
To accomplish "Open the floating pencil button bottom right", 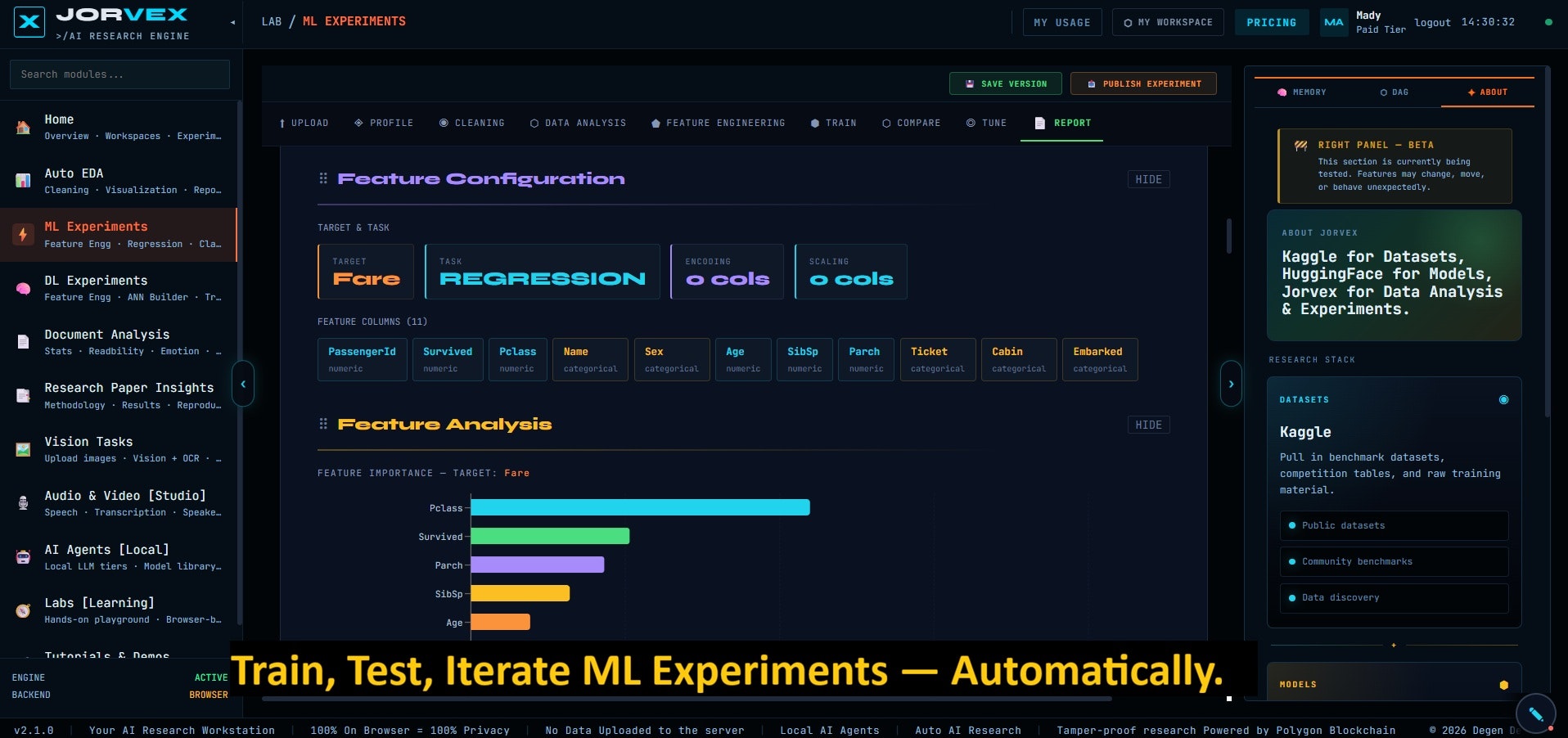I will pyautogui.click(x=1535, y=713).
